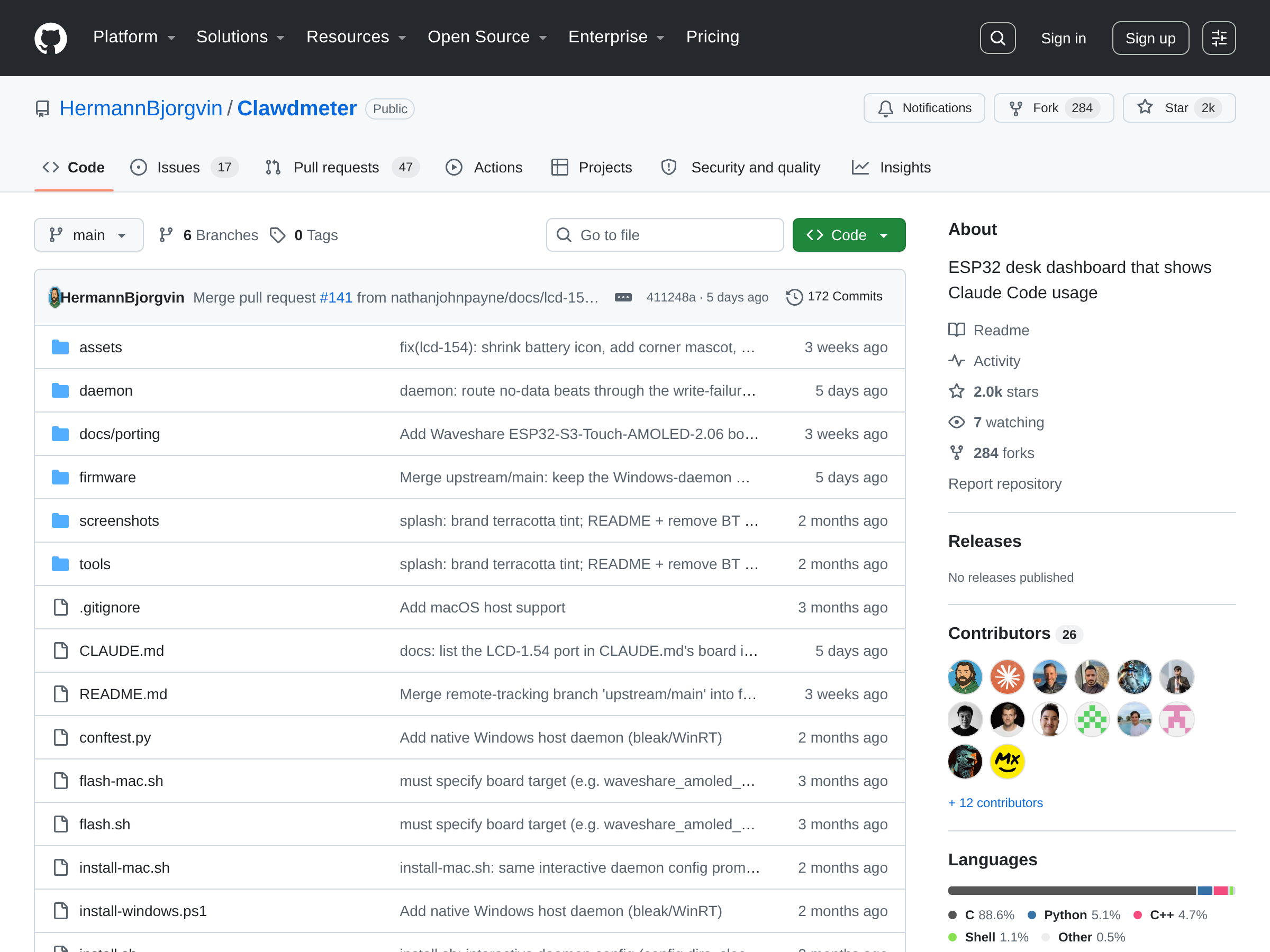Click the Star icon on the Star button
Image resolution: width=1270 pixels, height=952 pixels.
click(1145, 107)
